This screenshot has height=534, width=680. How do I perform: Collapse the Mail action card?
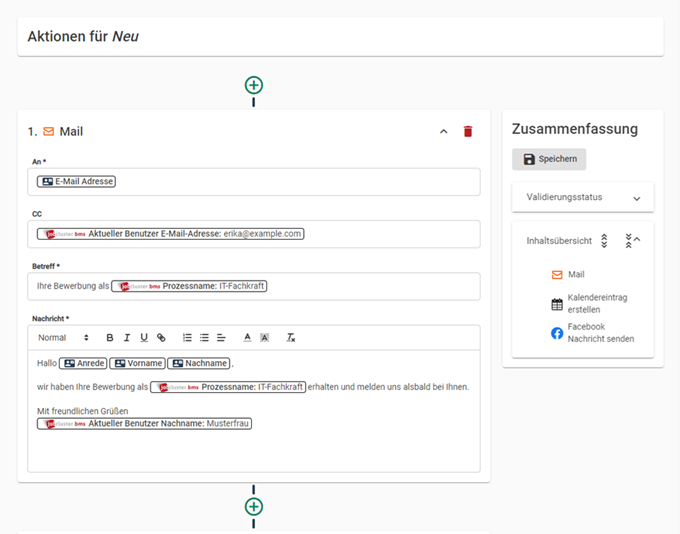(443, 131)
